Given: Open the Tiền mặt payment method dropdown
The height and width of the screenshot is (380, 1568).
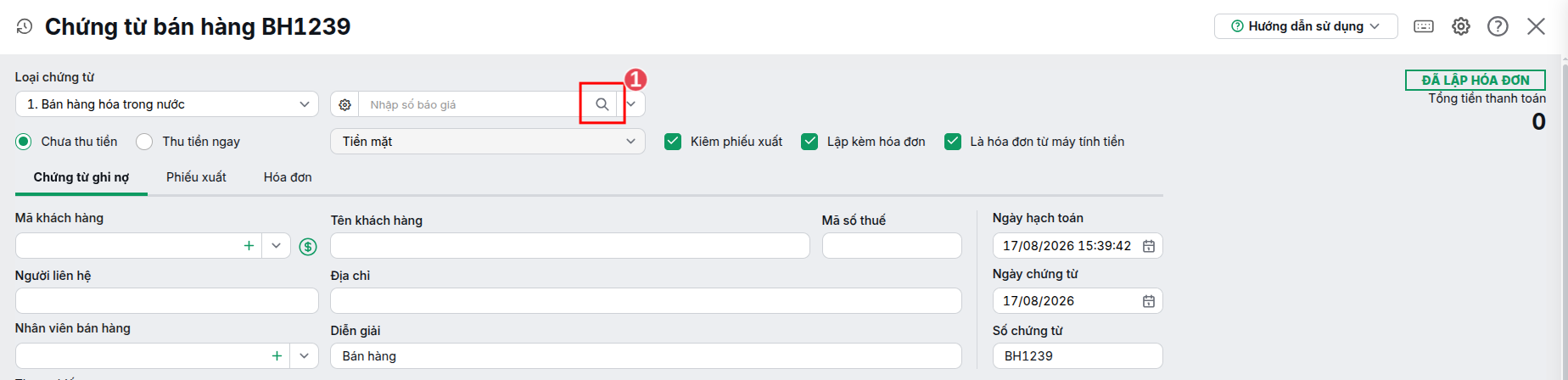Looking at the screenshot, I should pyautogui.click(x=488, y=142).
